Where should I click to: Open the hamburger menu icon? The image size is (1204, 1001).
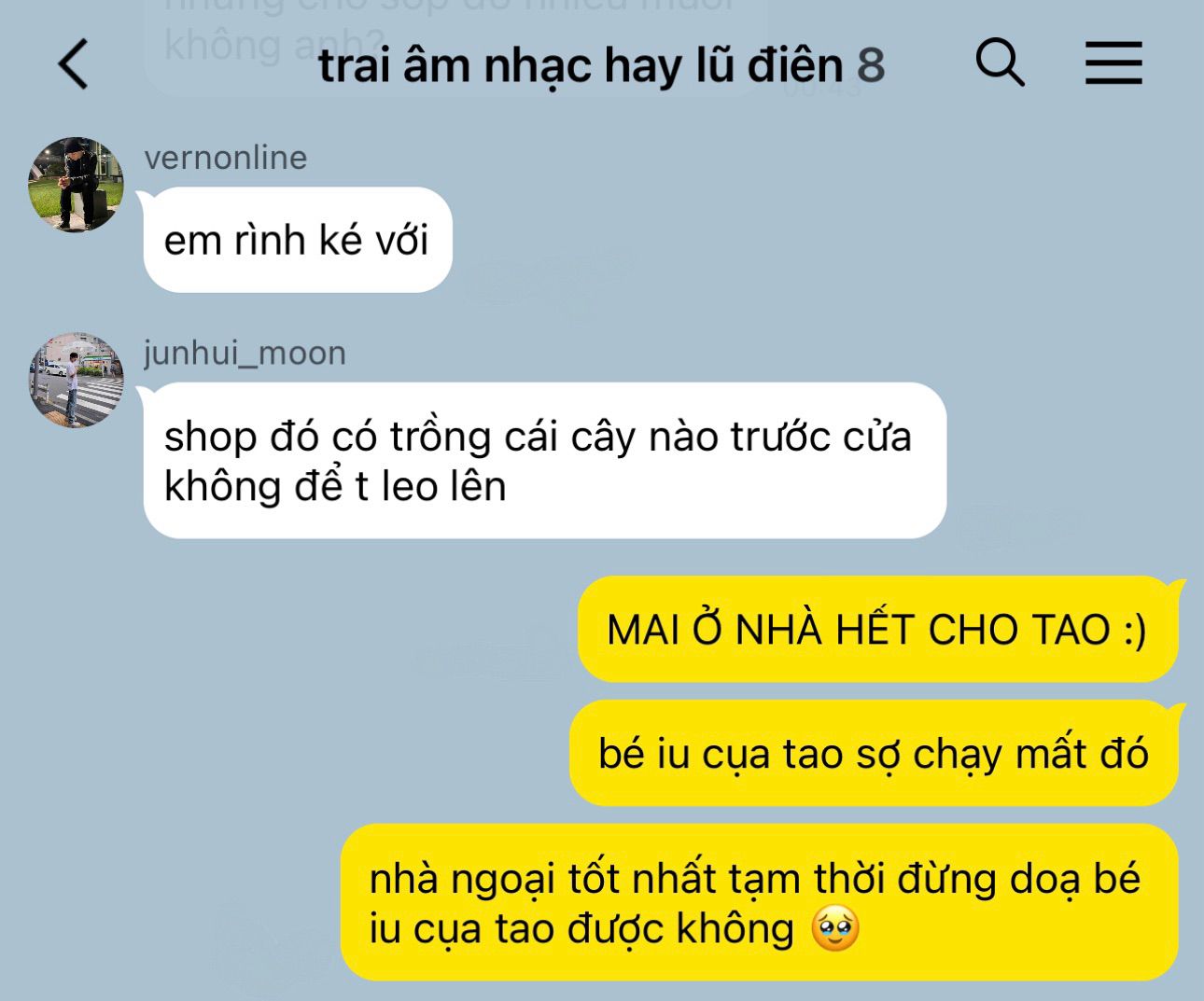pos(1113,63)
